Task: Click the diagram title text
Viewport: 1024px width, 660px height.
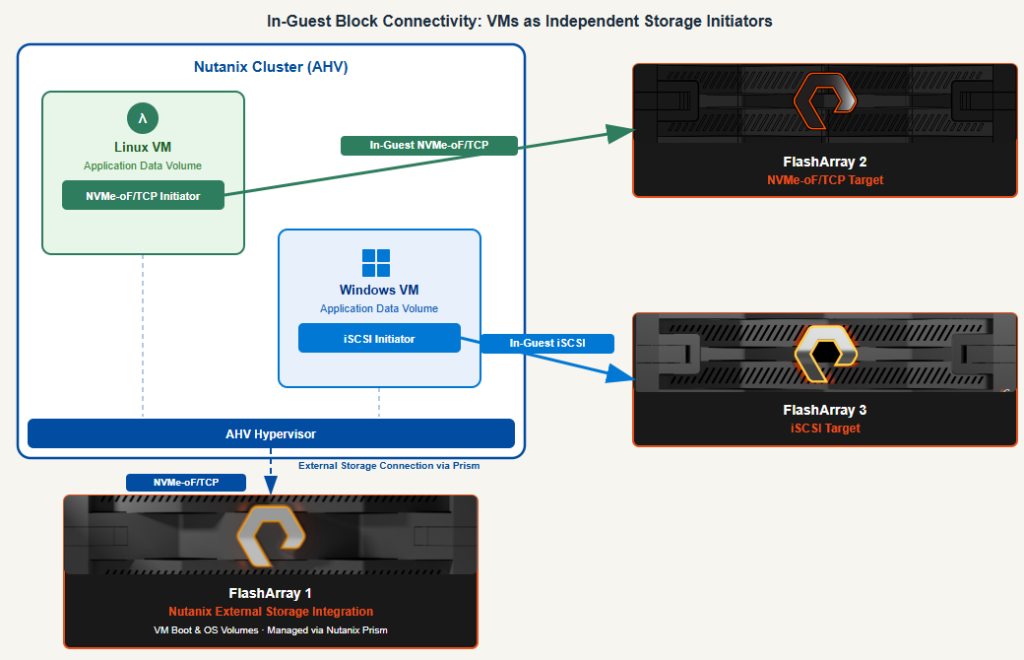Action: (x=519, y=21)
